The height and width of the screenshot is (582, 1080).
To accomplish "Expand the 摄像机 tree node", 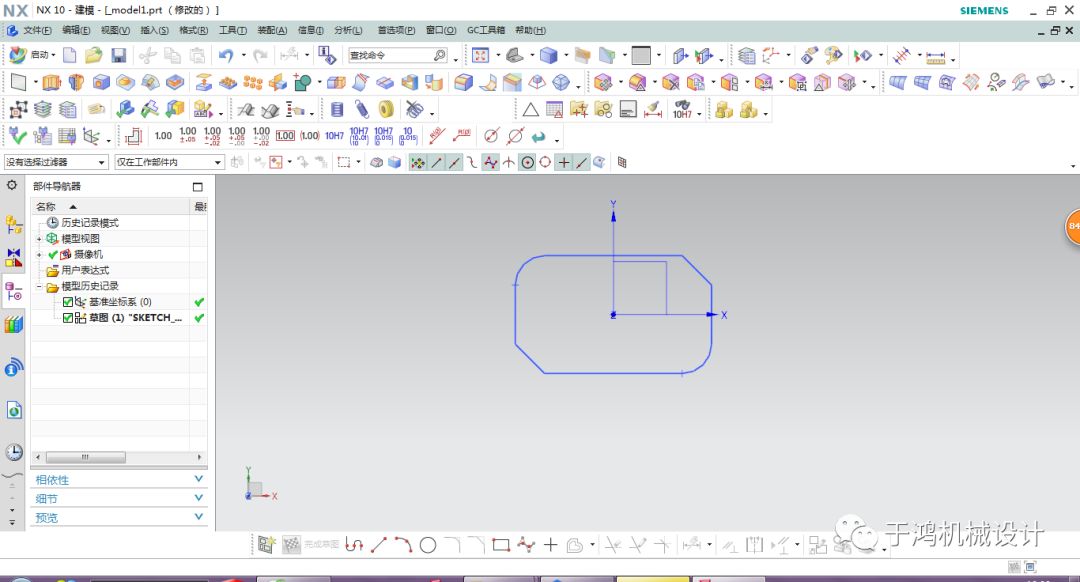I will click(39, 255).
